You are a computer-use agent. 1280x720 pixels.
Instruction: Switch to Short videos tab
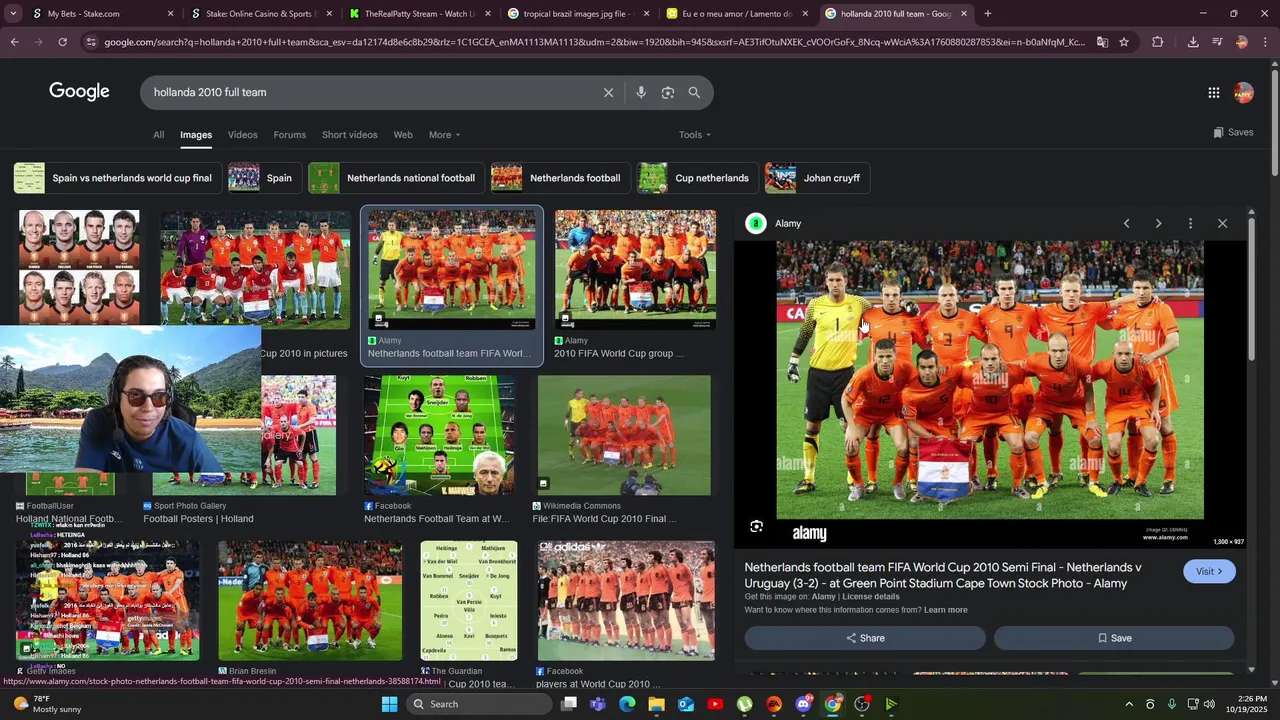(x=350, y=135)
